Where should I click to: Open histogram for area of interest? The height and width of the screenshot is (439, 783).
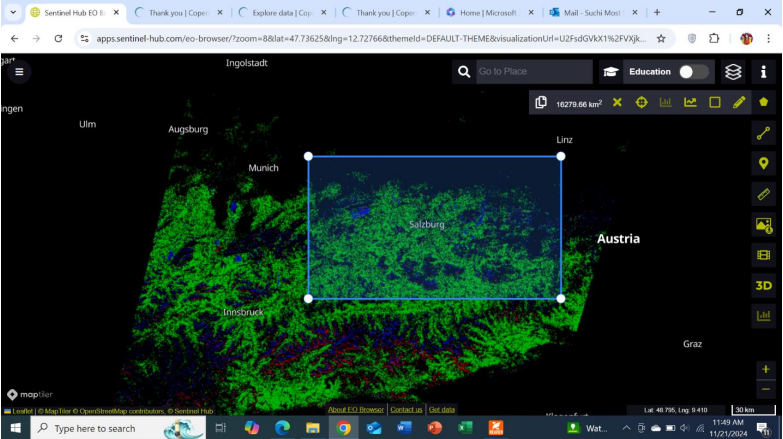[x=666, y=102]
